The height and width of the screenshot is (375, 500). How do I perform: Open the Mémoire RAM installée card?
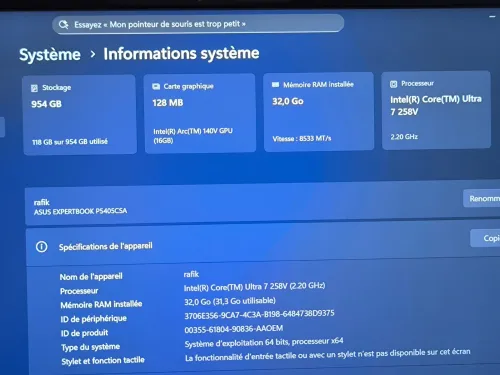point(319,112)
